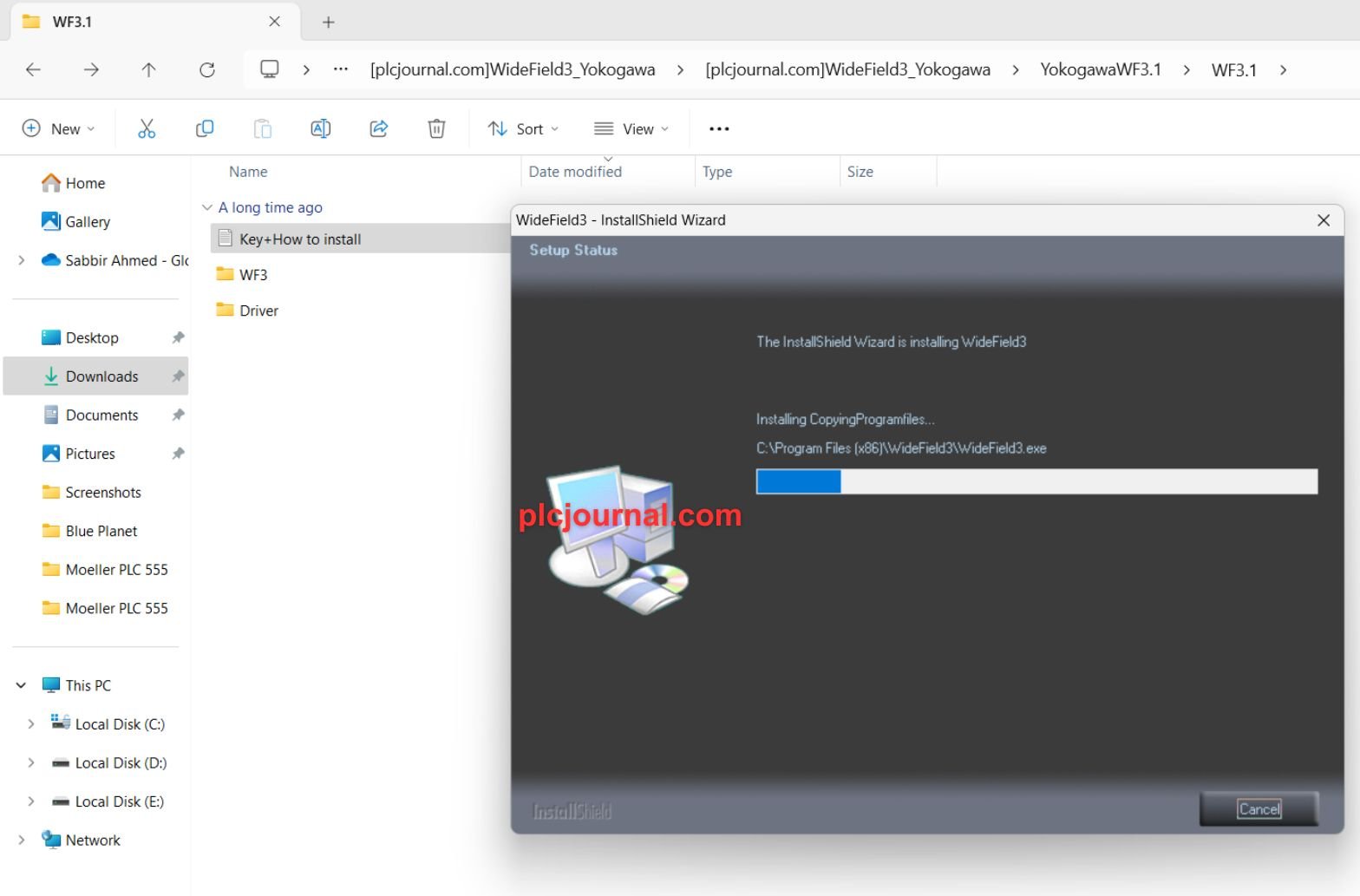Image resolution: width=1360 pixels, height=896 pixels.
Task: Expand chevron after YokogawaWF3.1 breadcrumb
Action: tap(1186, 69)
